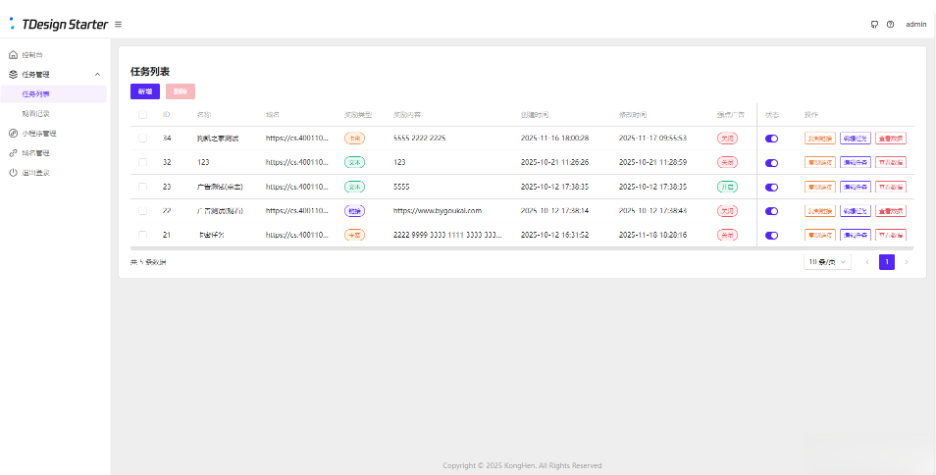Viewport: 936px width, 475px height.
Task: Click the power icon for 退出登录
Action: [13, 172]
